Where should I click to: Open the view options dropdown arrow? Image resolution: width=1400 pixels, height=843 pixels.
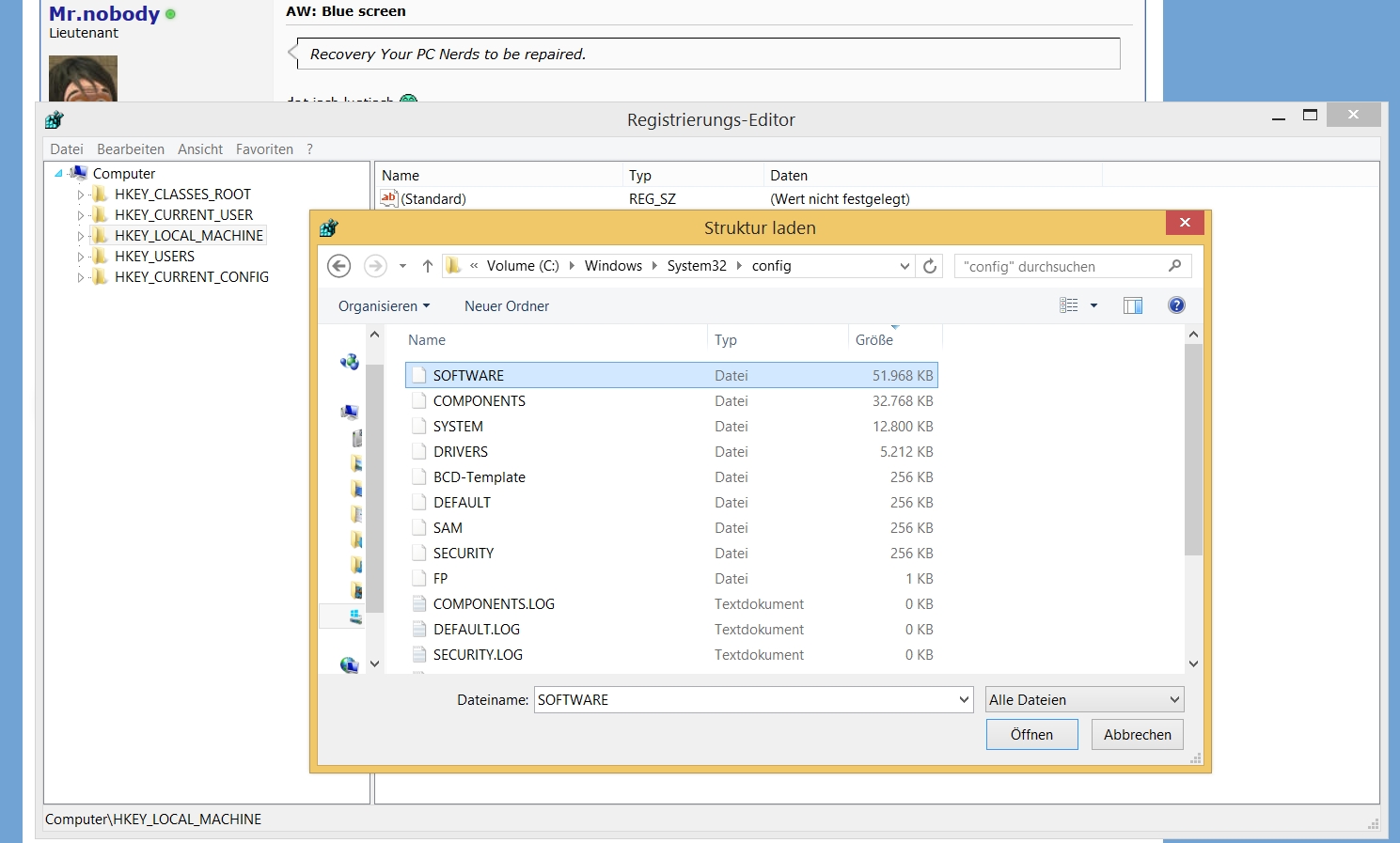[x=1093, y=305]
